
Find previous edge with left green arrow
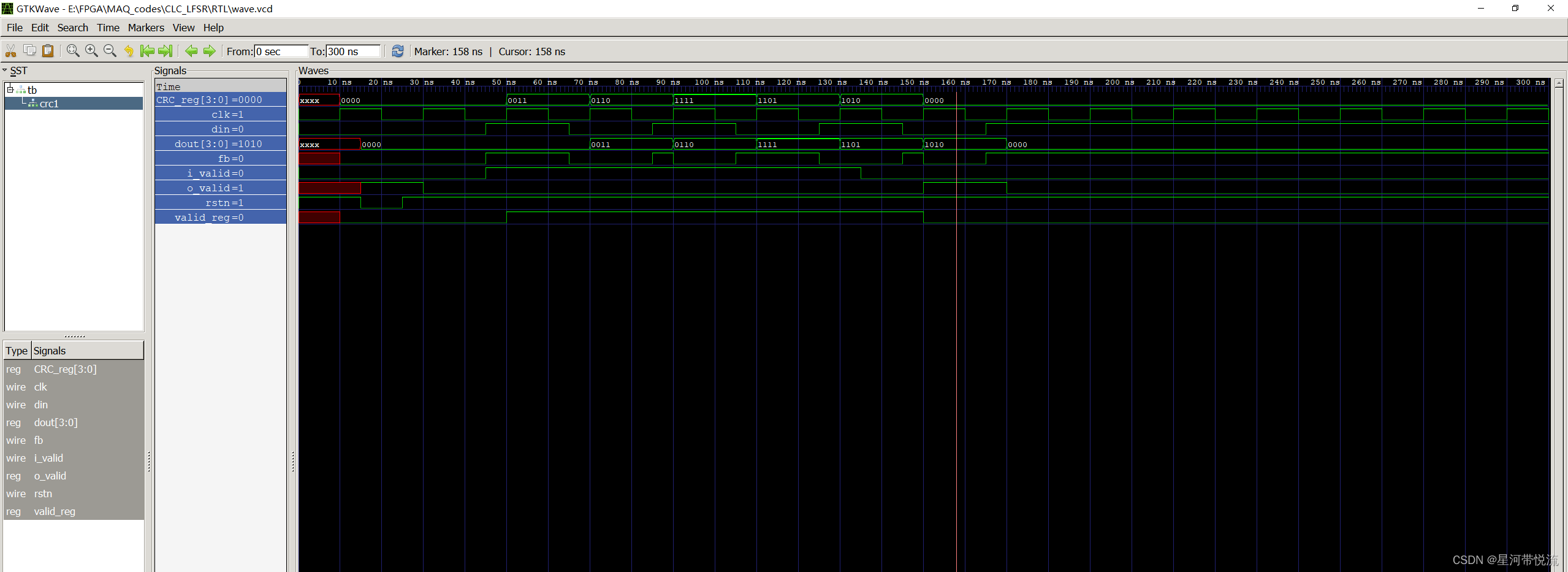point(191,51)
